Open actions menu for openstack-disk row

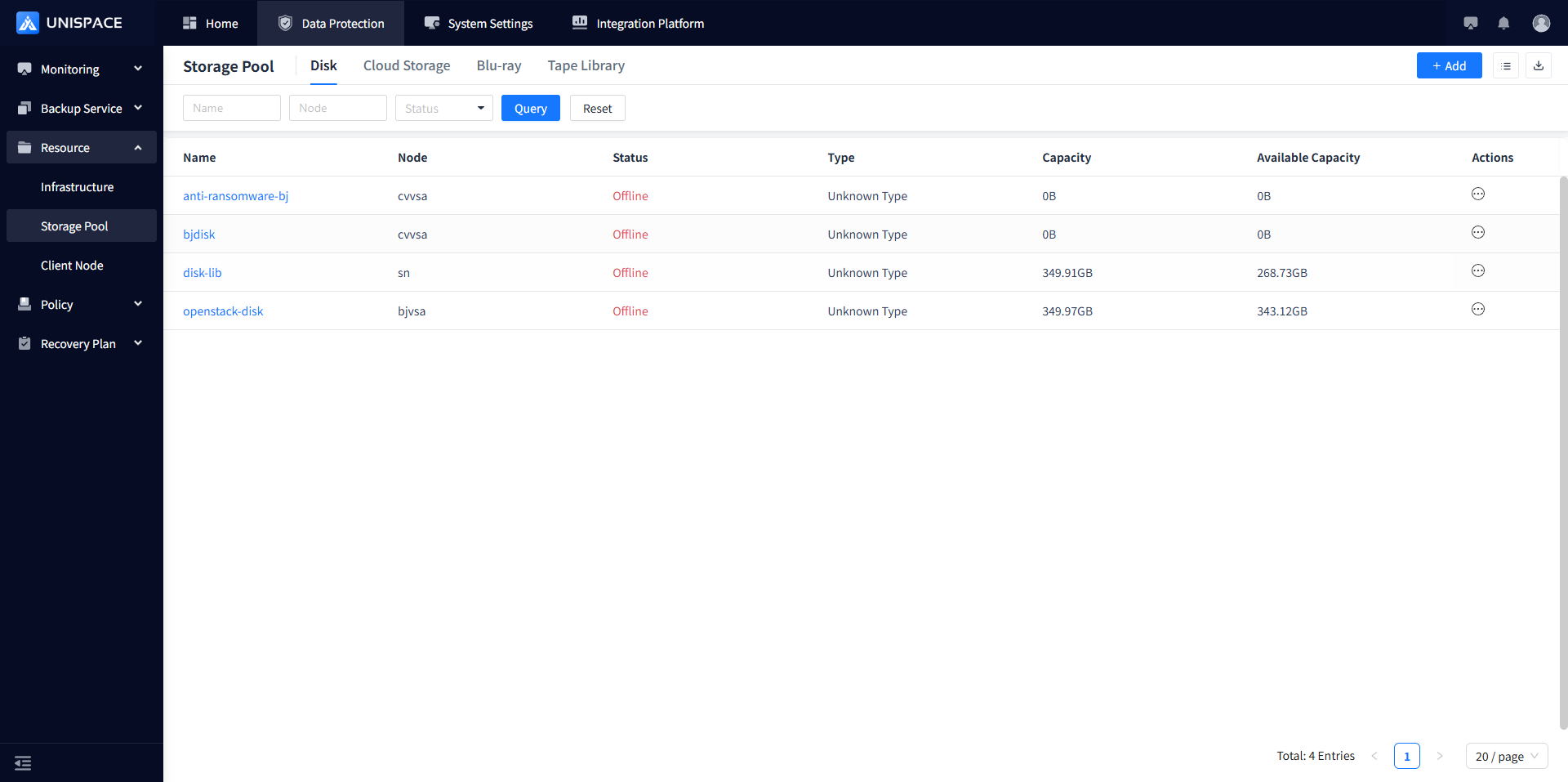1478,309
